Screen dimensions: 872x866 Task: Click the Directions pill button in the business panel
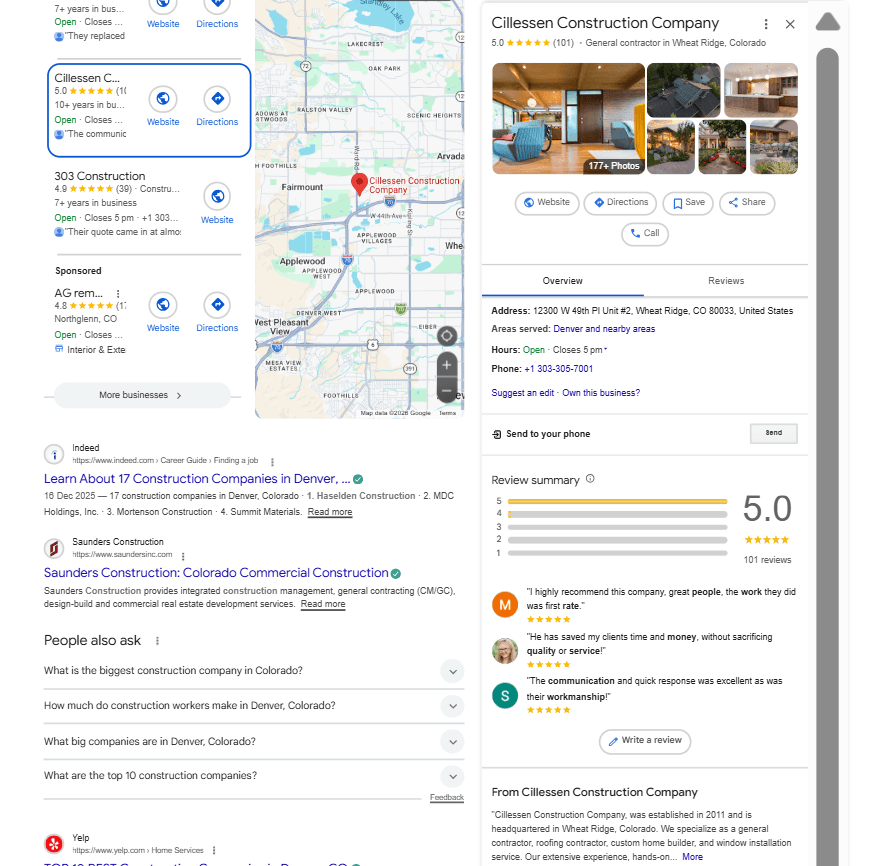620,202
